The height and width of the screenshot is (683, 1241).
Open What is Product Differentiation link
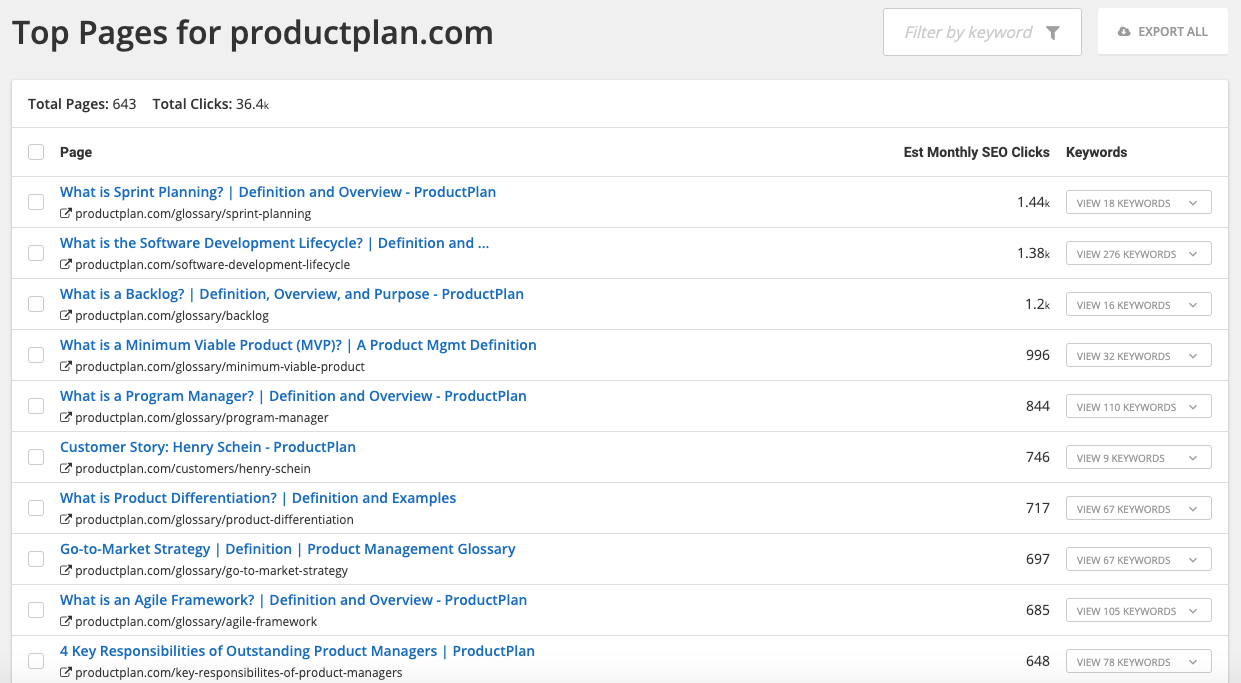click(258, 498)
